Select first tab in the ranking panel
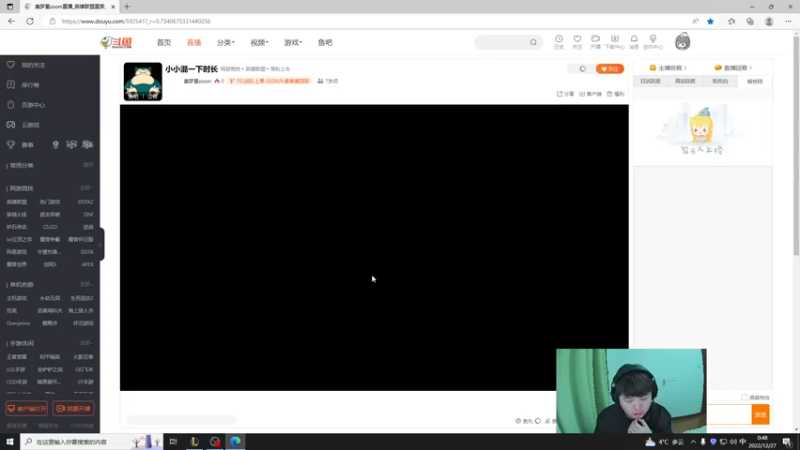Screen dimensions: 800x450 click(x=651, y=81)
